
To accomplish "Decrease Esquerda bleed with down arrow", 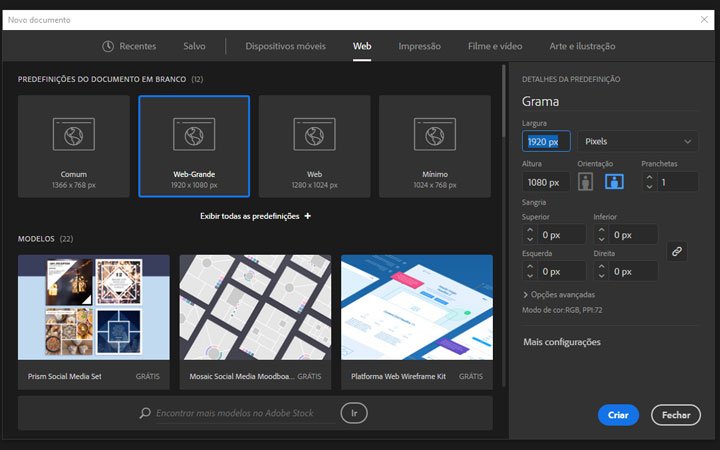I will (x=530, y=276).
